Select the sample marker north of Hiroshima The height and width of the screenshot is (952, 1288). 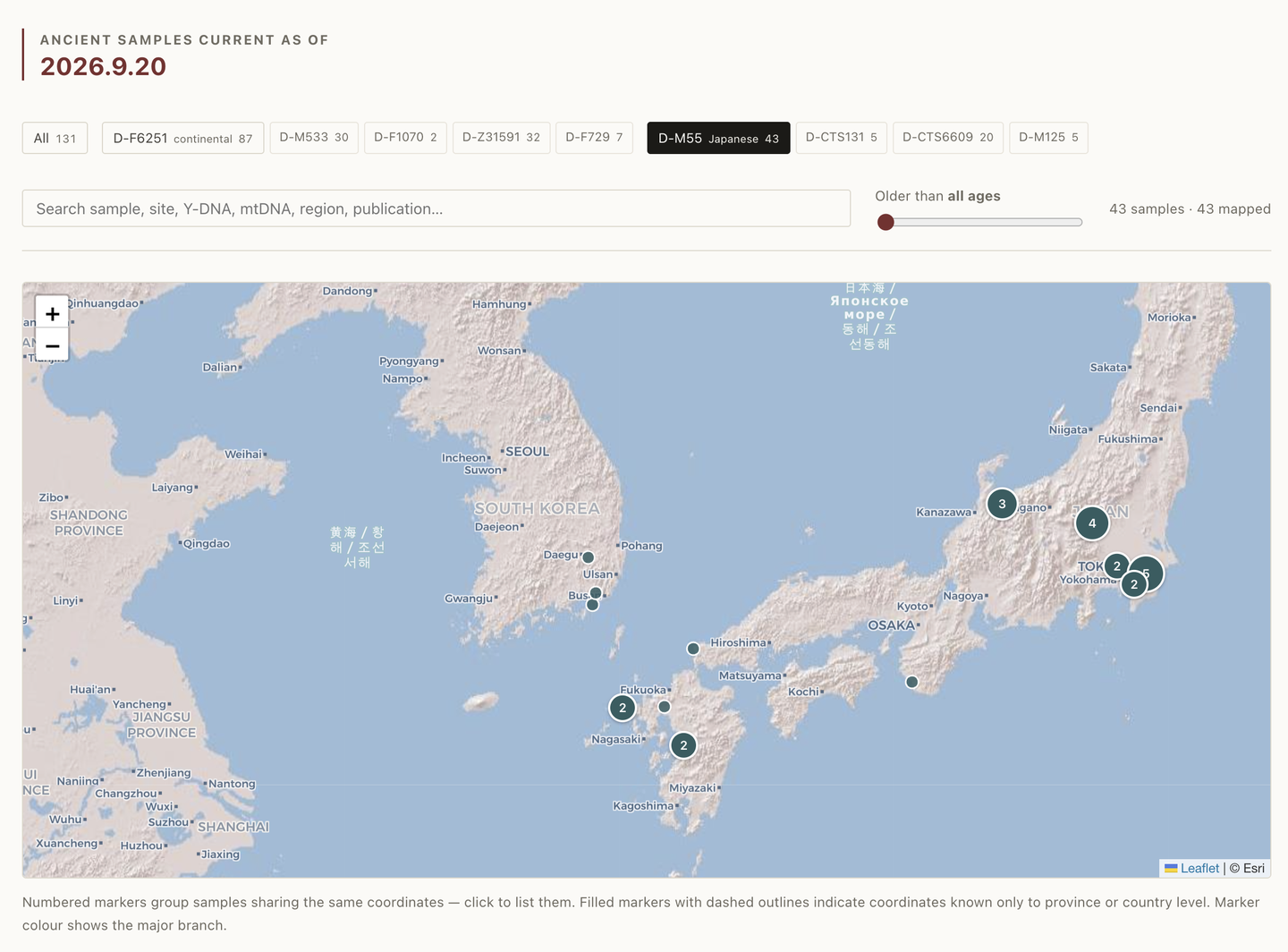tap(693, 649)
